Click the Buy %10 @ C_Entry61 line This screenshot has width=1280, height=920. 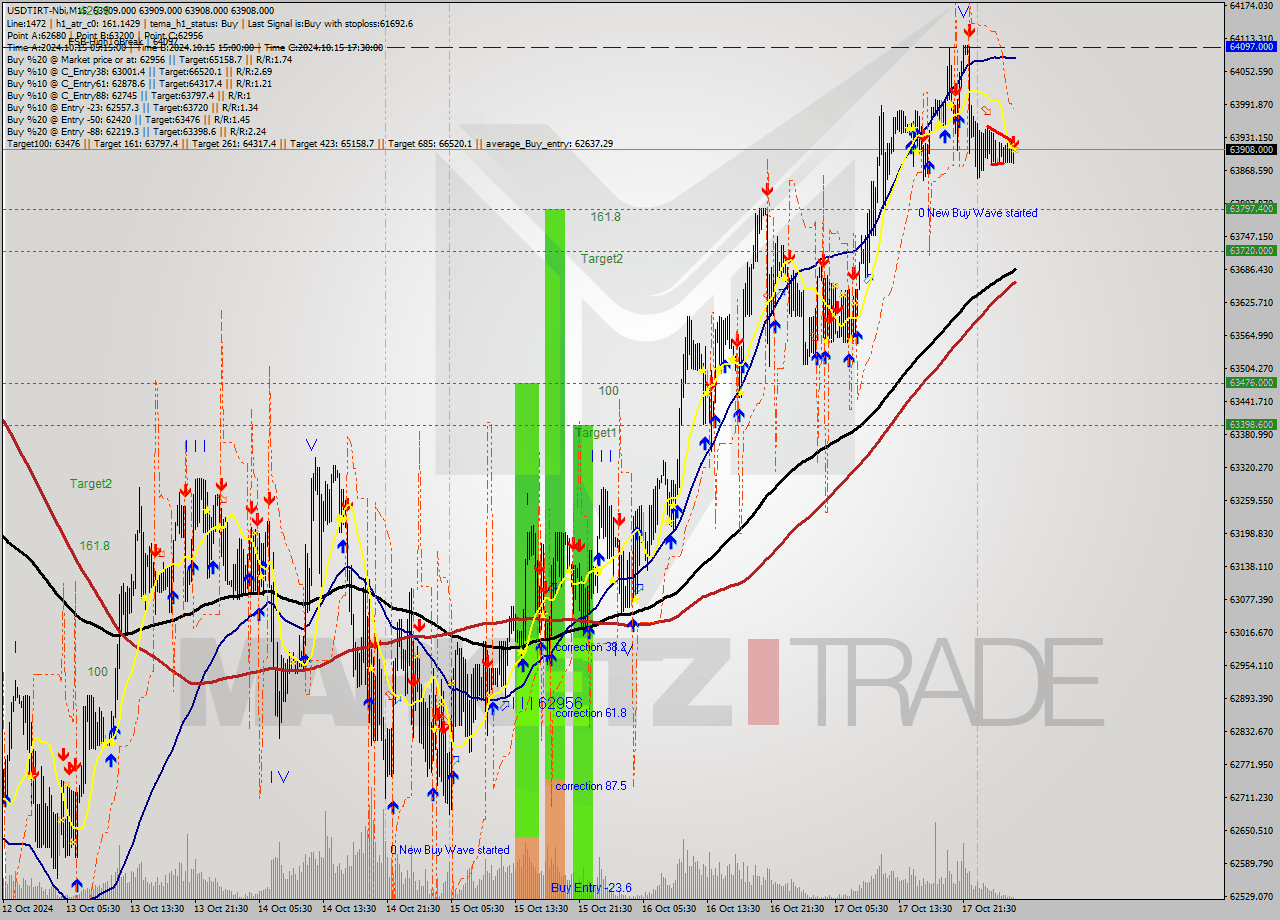138,83
